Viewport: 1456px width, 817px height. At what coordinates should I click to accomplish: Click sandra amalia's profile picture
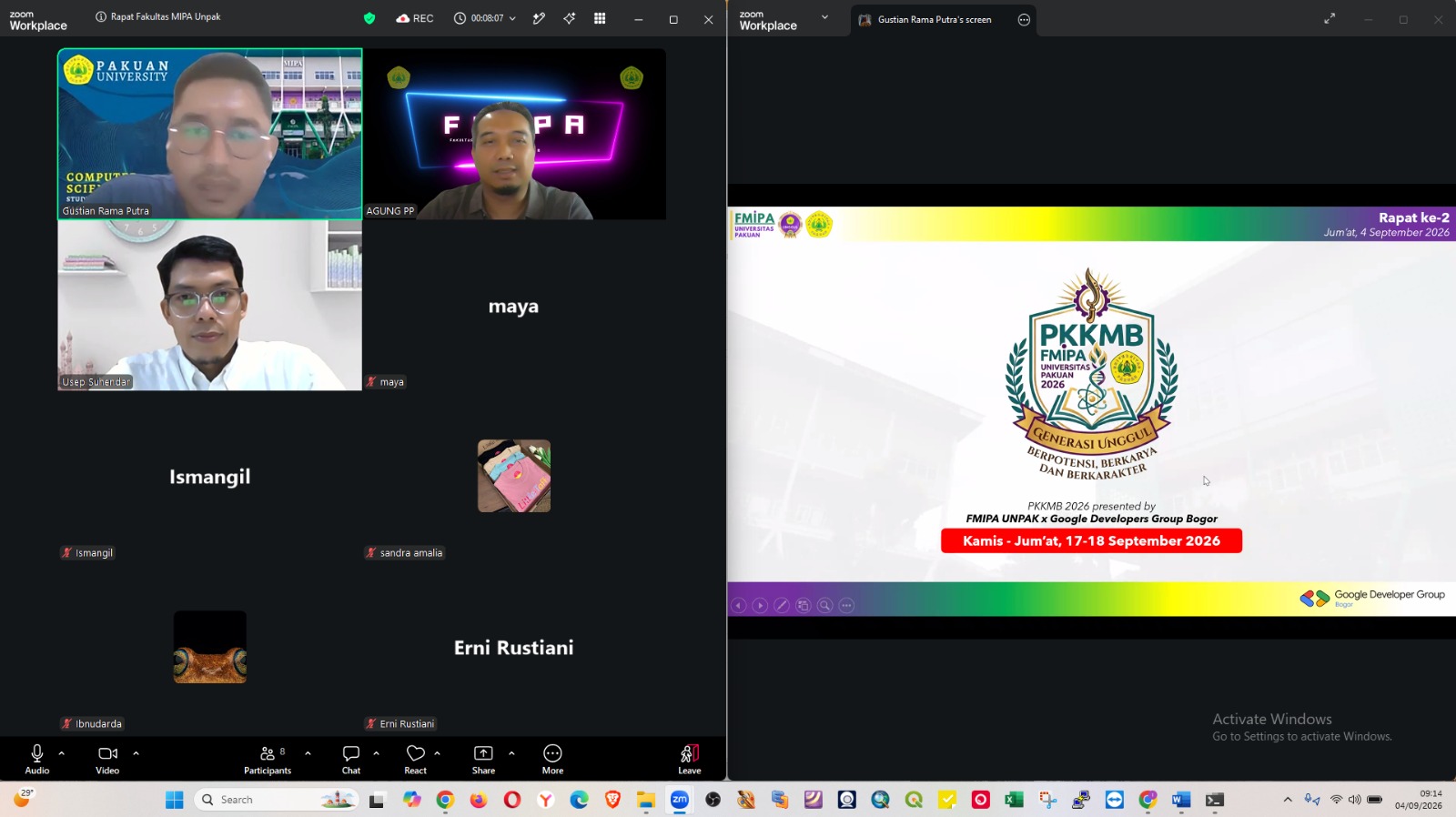(x=514, y=476)
